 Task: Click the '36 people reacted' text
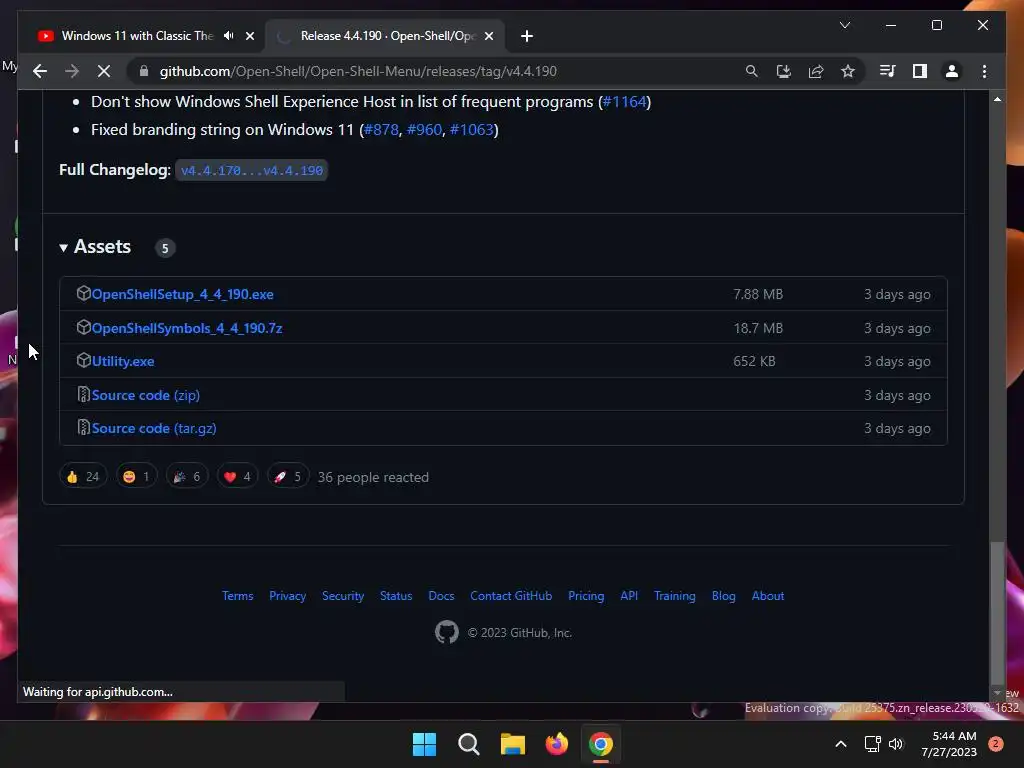point(373,477)
